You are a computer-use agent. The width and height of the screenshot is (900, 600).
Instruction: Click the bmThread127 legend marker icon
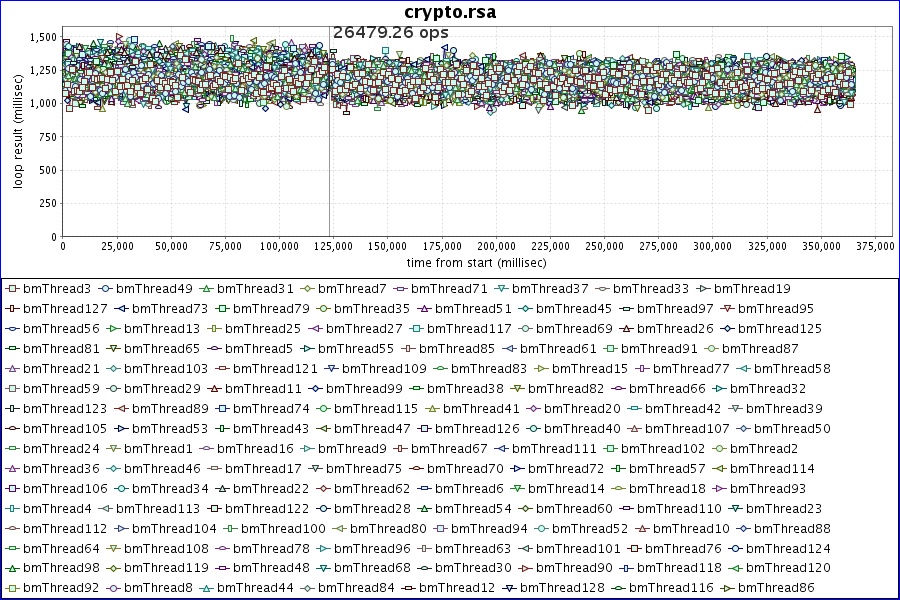[x=12, y=309]
